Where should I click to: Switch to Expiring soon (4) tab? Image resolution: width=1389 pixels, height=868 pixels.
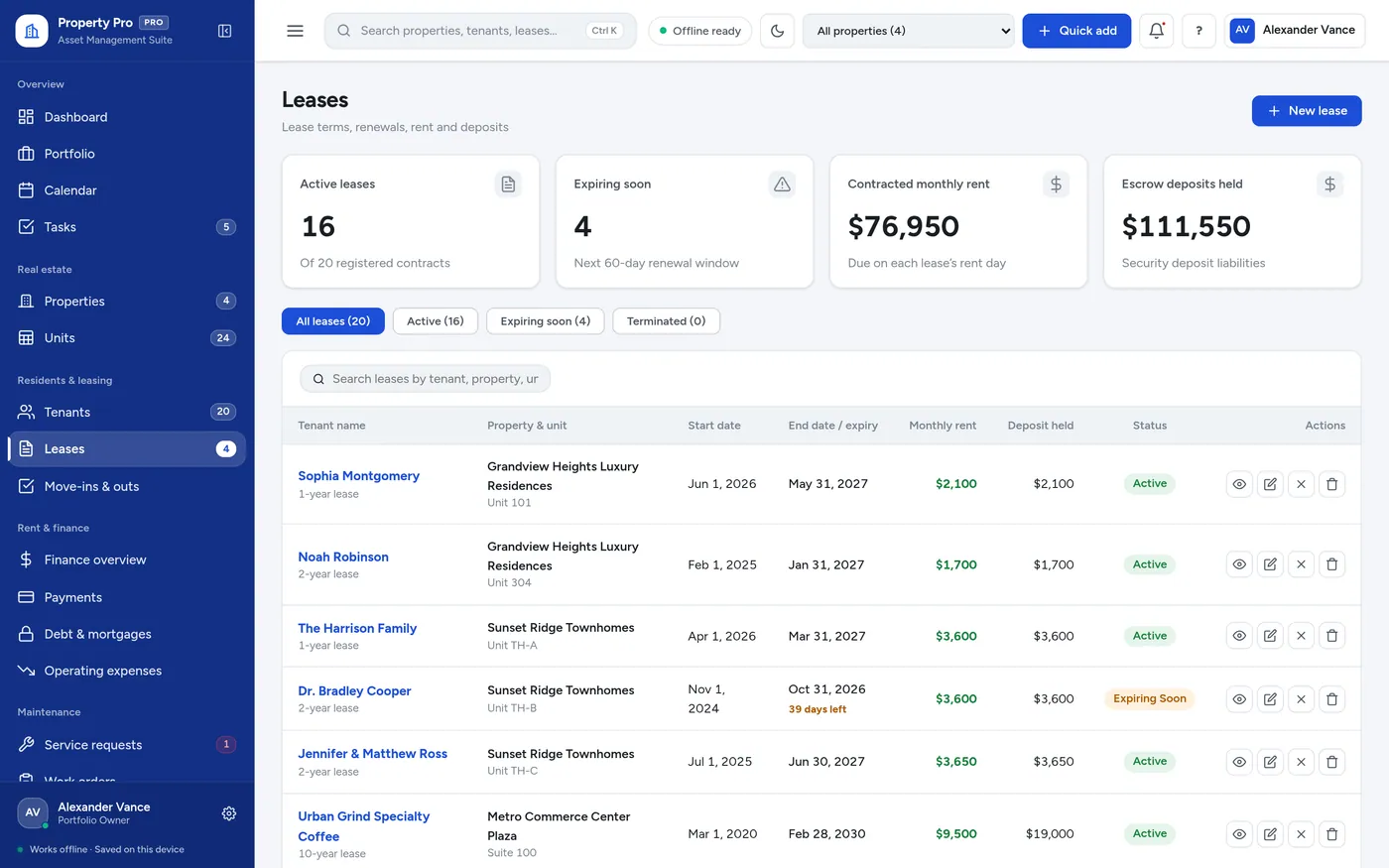click(545, 321)
